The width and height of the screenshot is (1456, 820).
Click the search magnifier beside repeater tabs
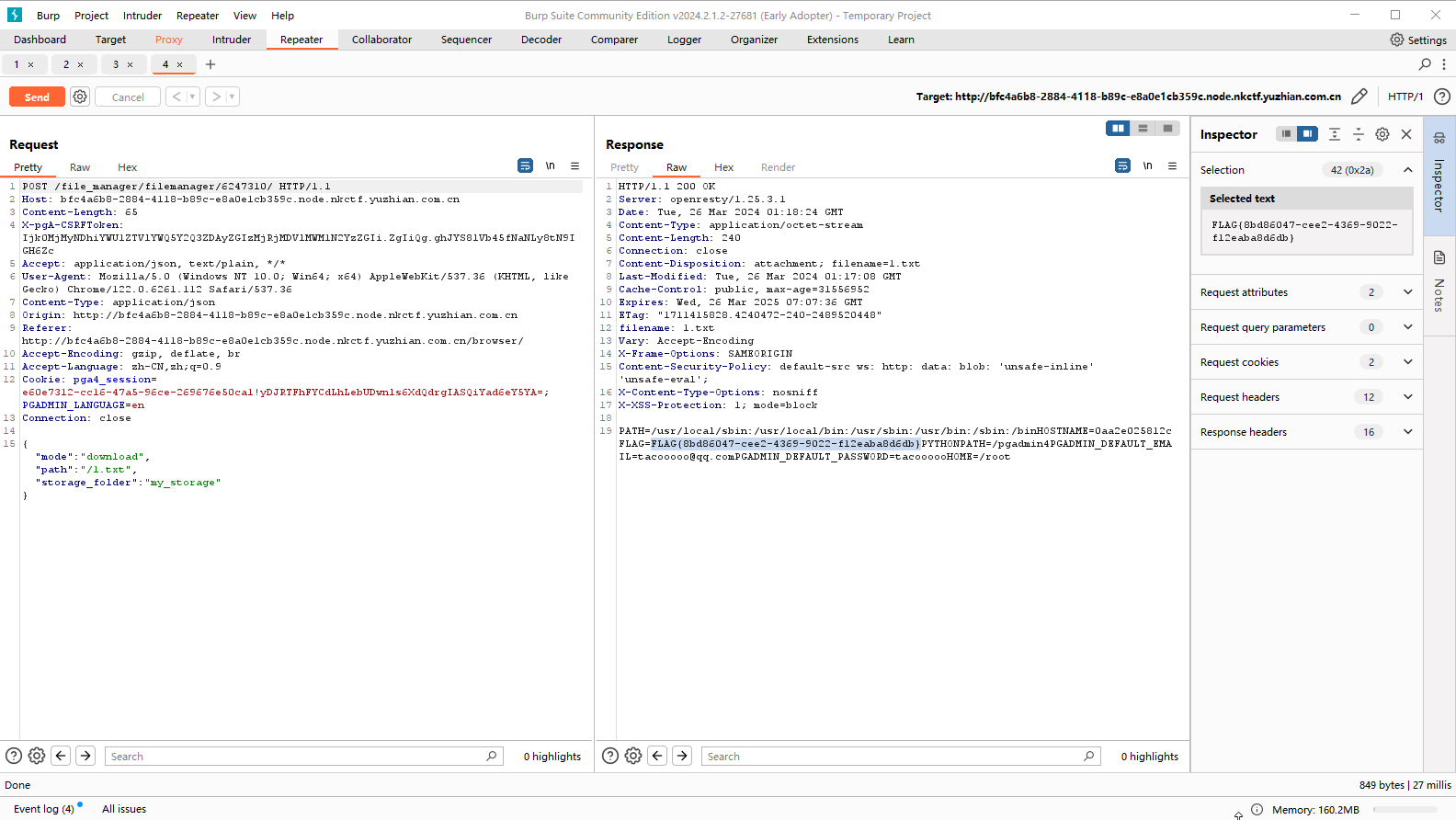tap(1425, 64)
